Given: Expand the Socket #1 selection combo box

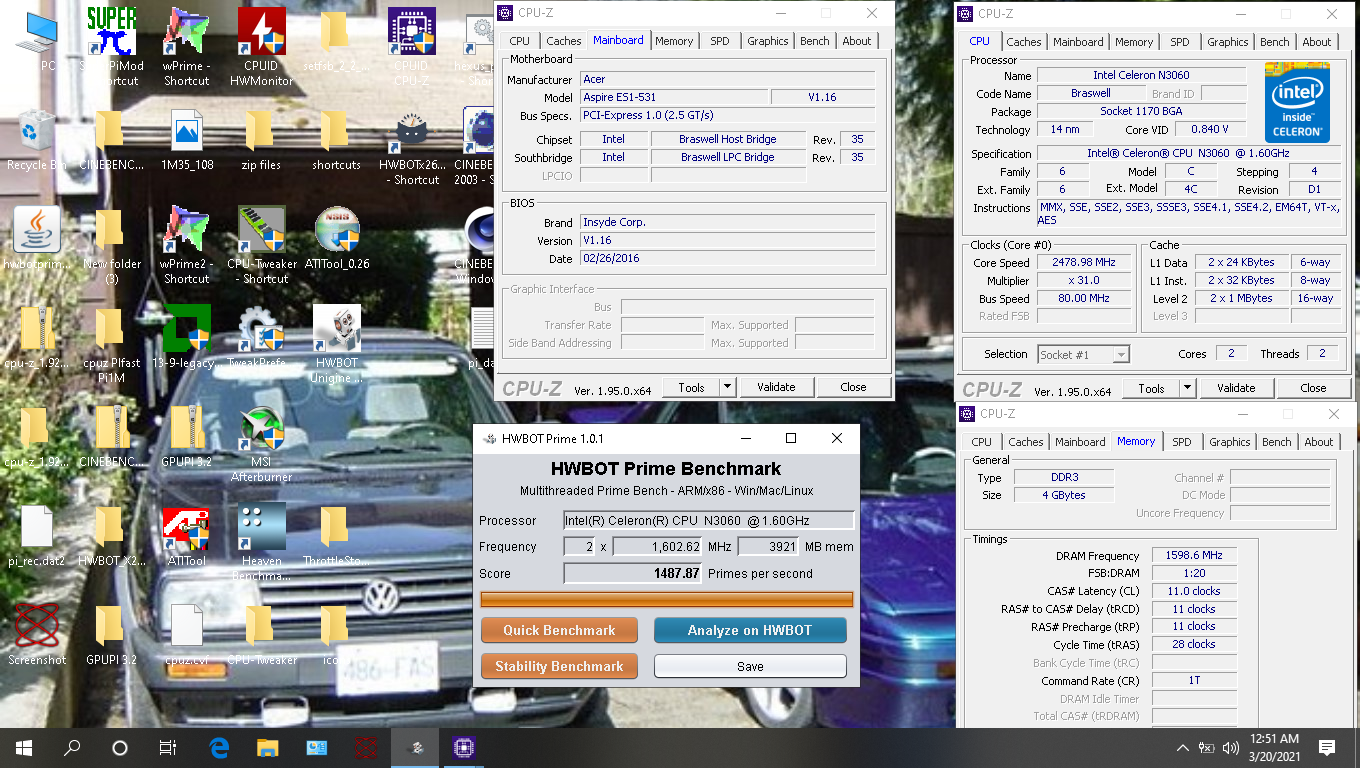Looking at the screenshot, I should click(x=1084, y=354).
